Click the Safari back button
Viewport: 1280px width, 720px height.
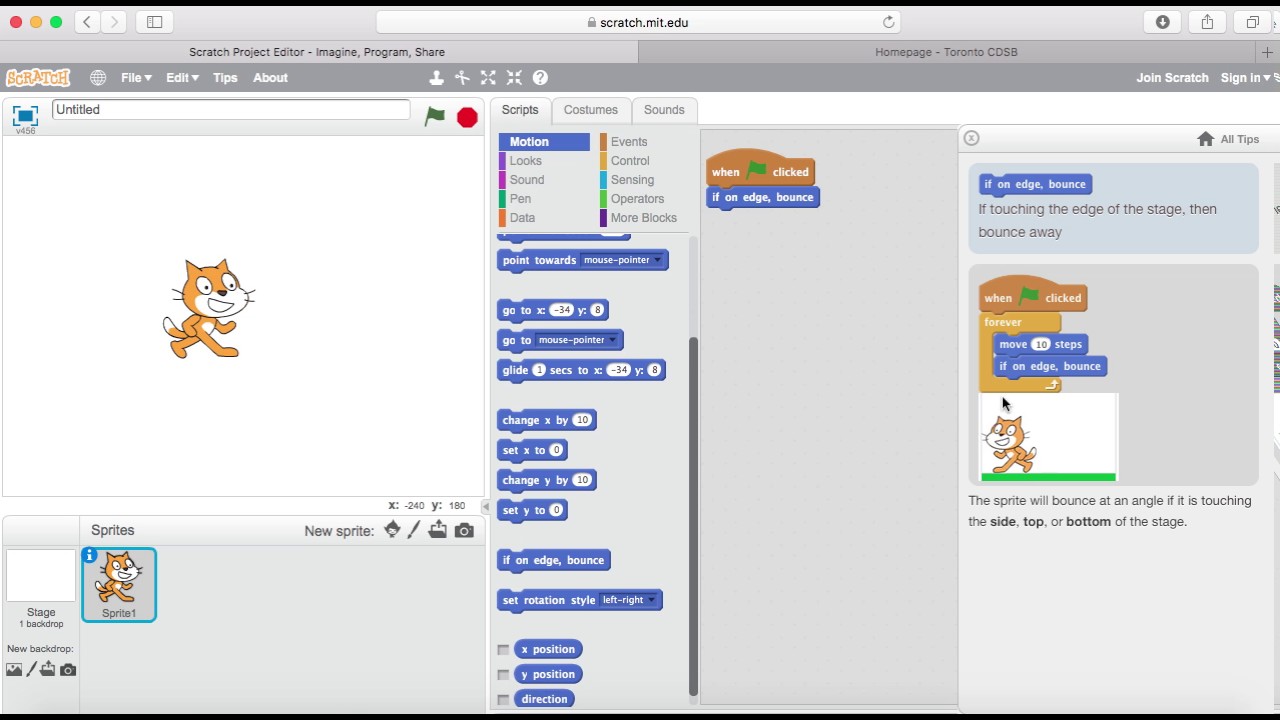click(87, 22)
